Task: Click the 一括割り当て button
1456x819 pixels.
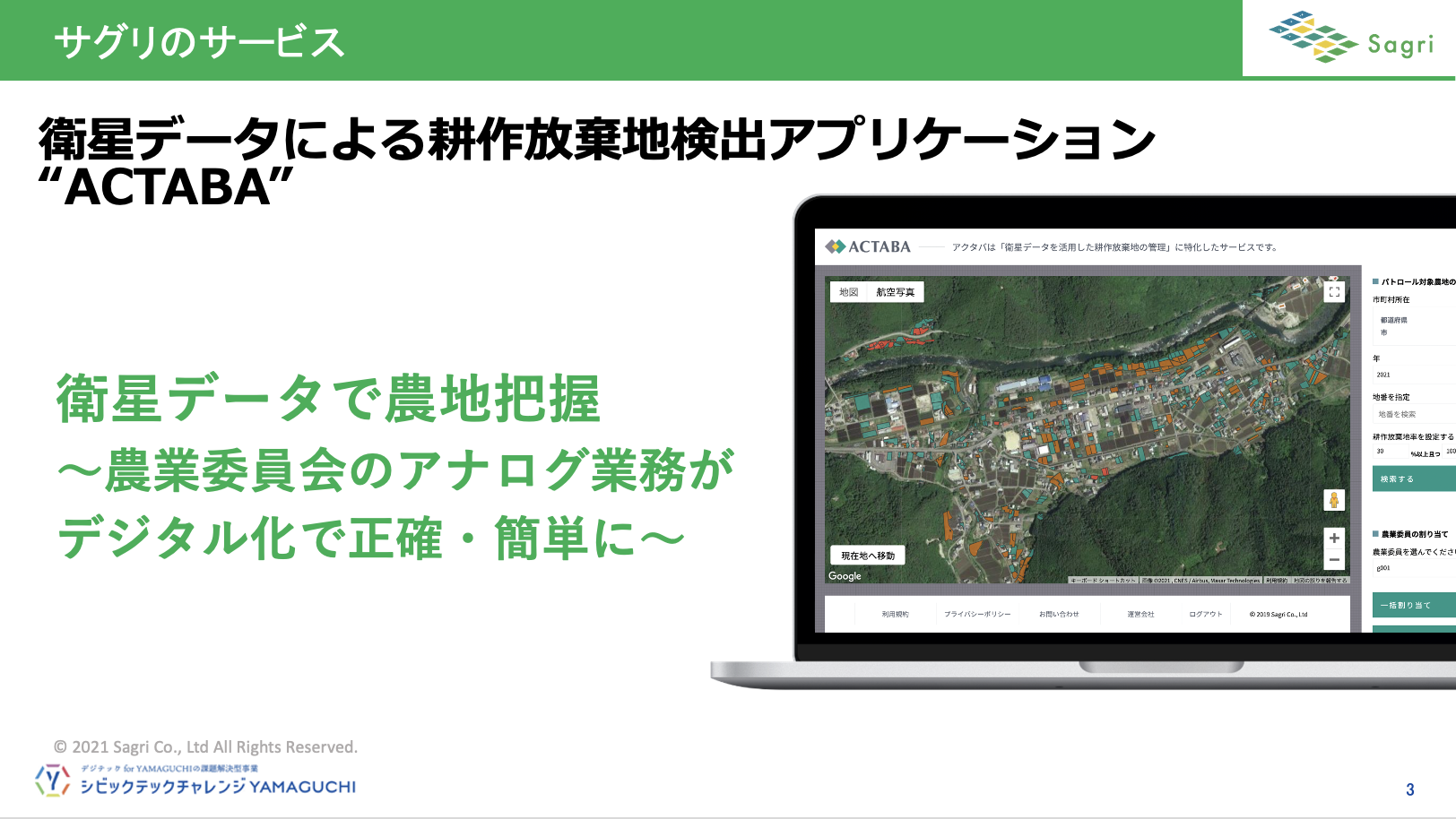Action: point(1414,605)
